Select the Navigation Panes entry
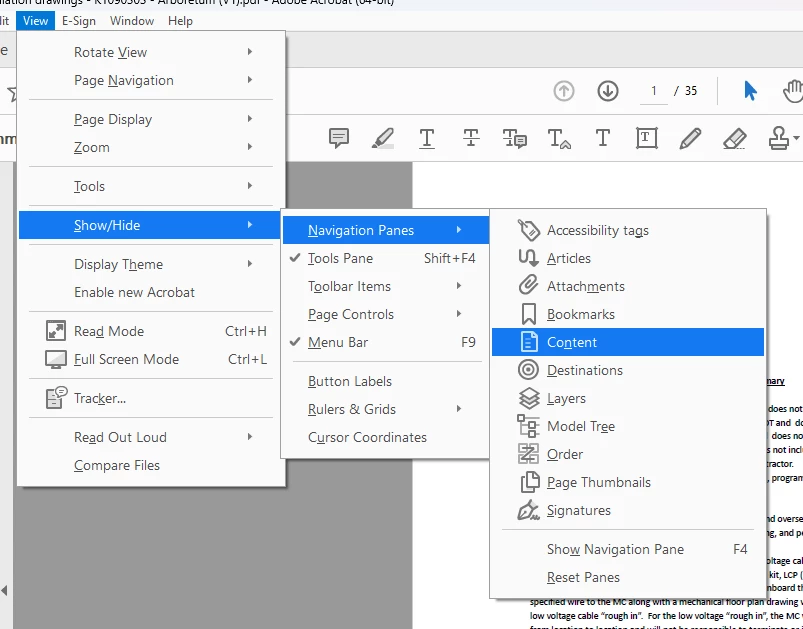This screenshot has width=803, height=629. pos(386,230)
